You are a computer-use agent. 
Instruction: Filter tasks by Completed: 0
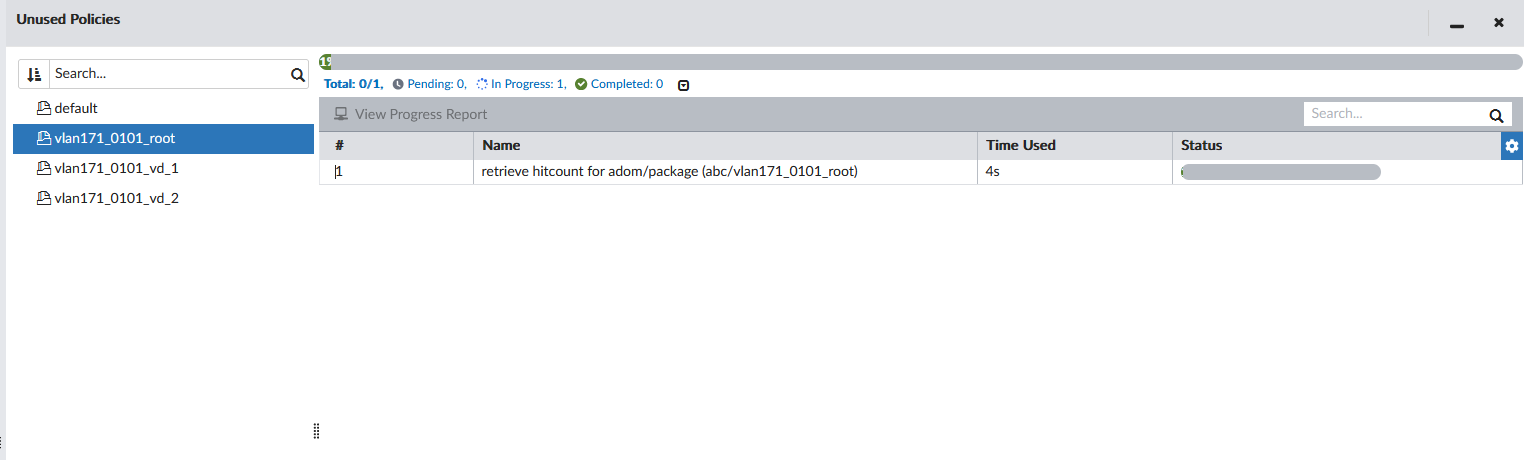(620, 84)
